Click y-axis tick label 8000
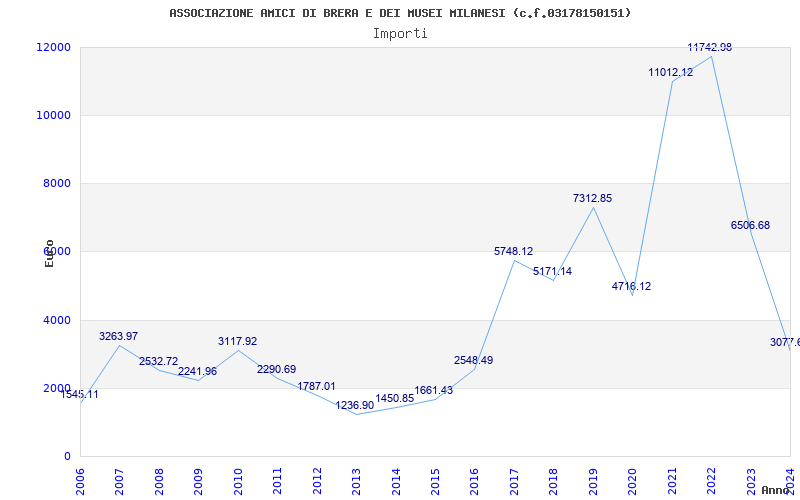This screenshot has width=800, height=500. click(x=56, y=183)
